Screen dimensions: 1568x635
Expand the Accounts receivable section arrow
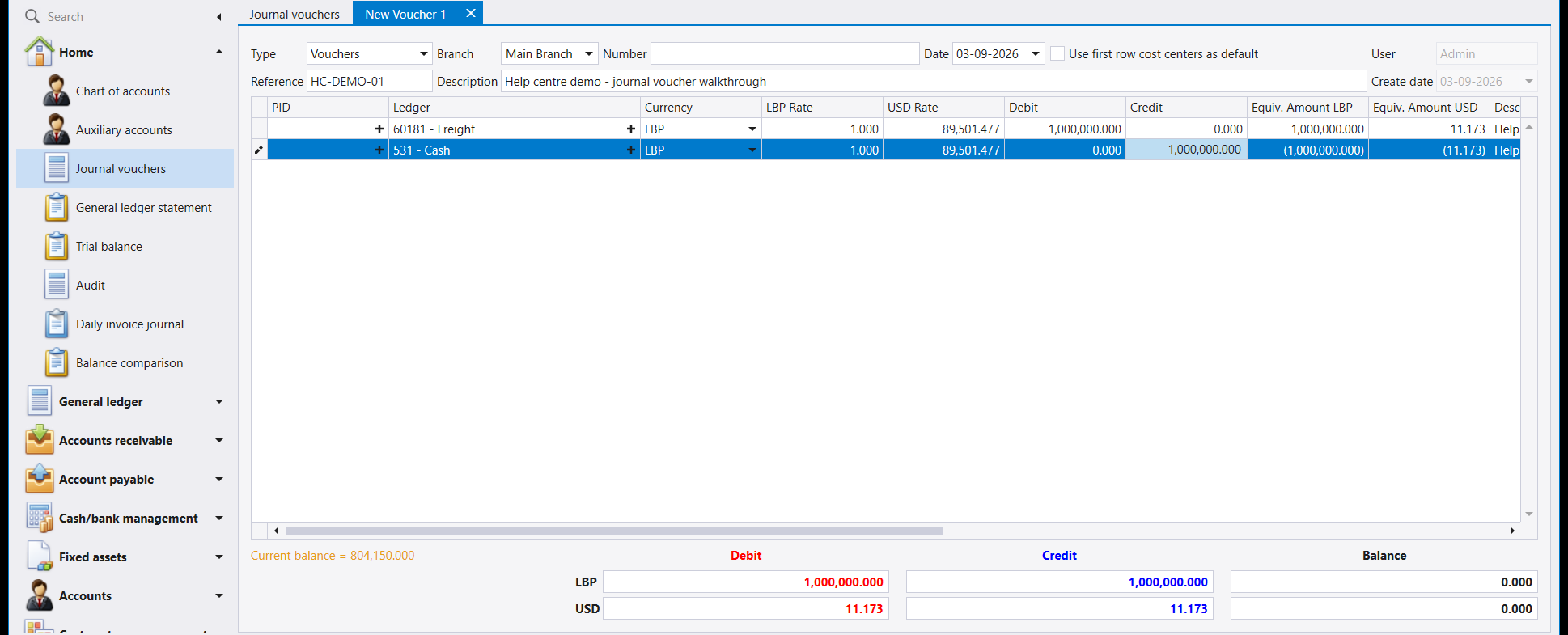(219, 440)
